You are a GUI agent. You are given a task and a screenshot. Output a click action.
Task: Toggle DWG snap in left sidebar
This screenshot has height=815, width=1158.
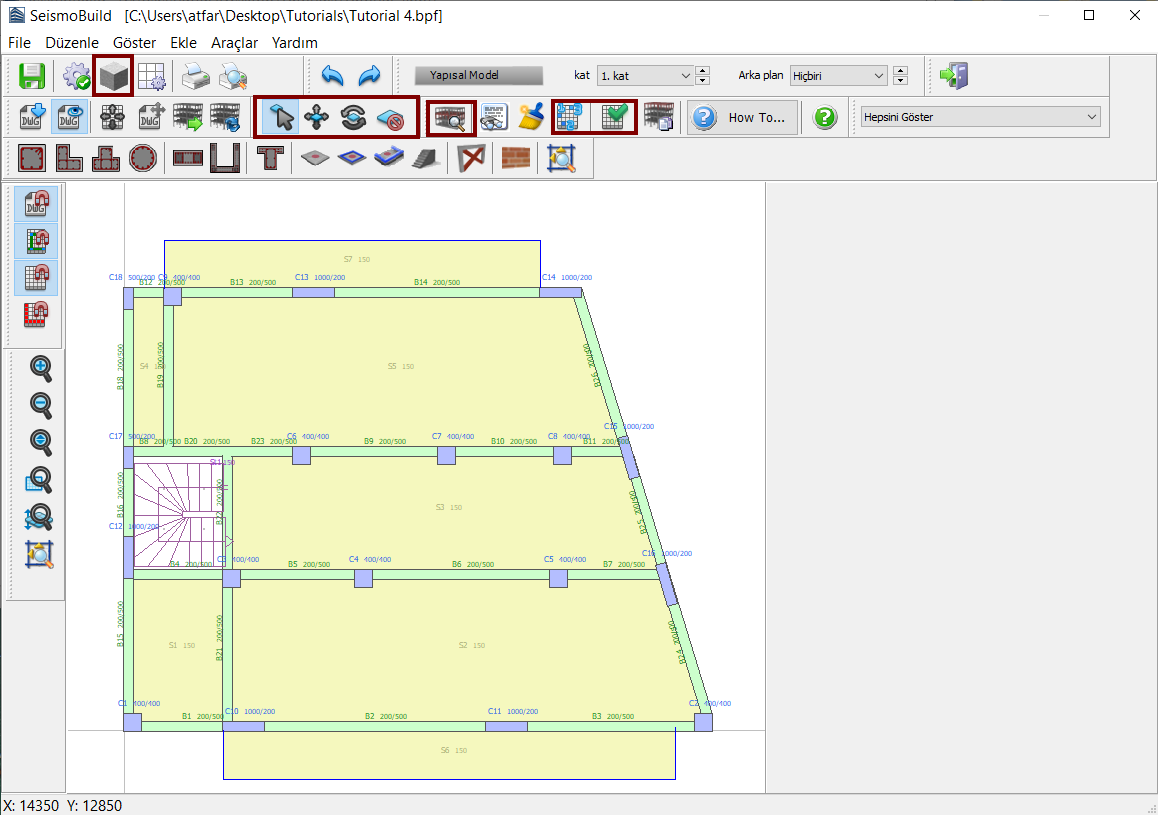click(37, 204)
